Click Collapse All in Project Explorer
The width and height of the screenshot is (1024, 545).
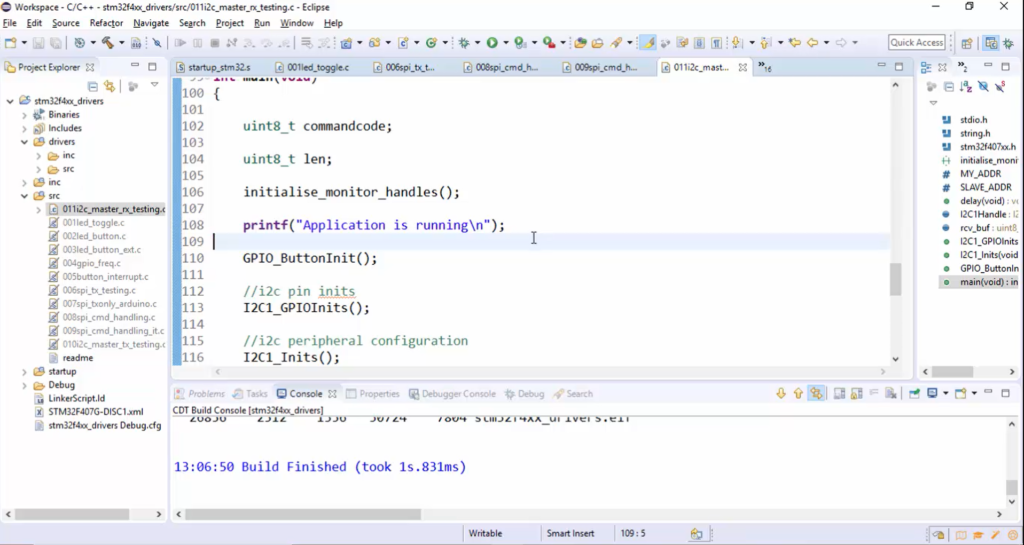point(93,86)
